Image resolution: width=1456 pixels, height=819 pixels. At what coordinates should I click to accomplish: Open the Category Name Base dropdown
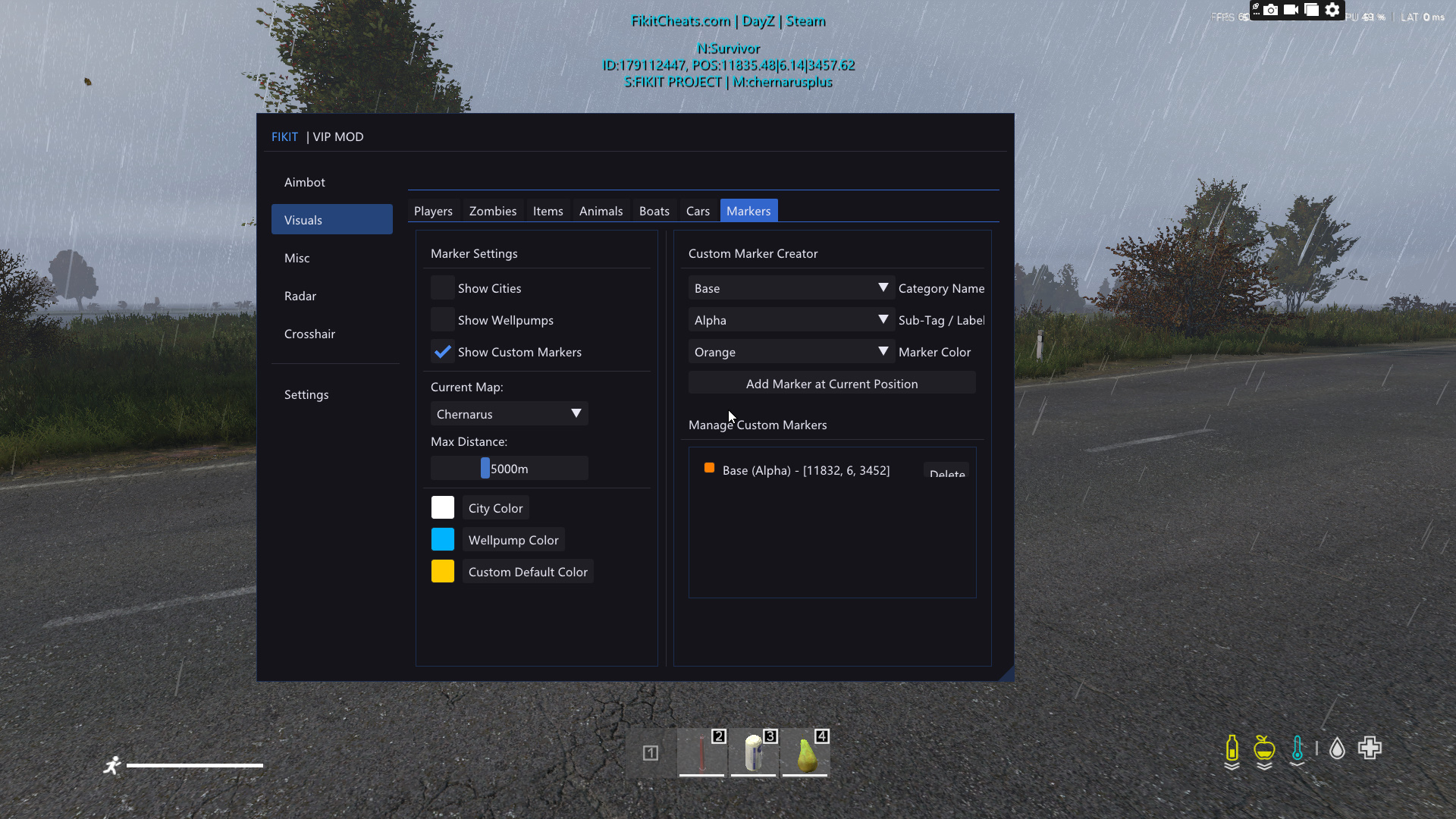(x=792, y=288)
